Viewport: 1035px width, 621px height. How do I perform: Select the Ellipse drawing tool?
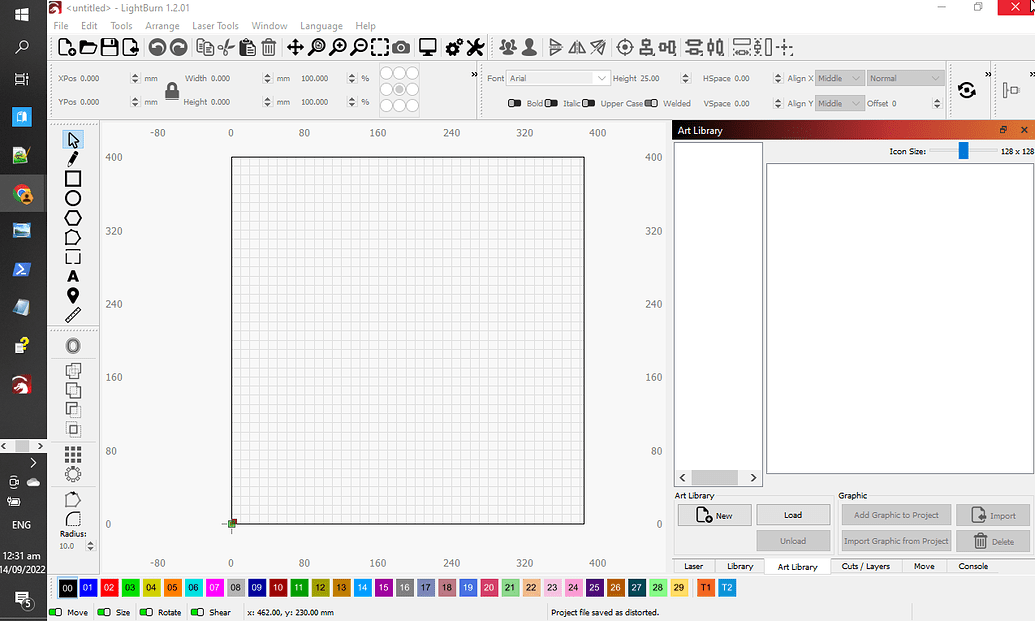click(72, 198)
